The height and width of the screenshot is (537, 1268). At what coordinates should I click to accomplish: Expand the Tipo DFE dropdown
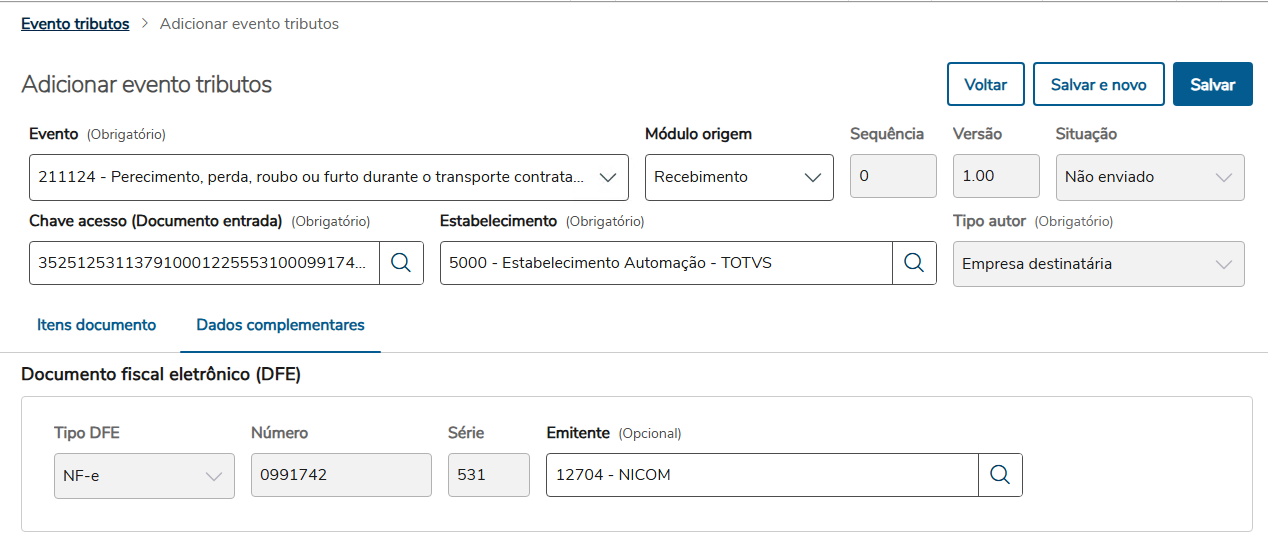click(x=213, y=476)
